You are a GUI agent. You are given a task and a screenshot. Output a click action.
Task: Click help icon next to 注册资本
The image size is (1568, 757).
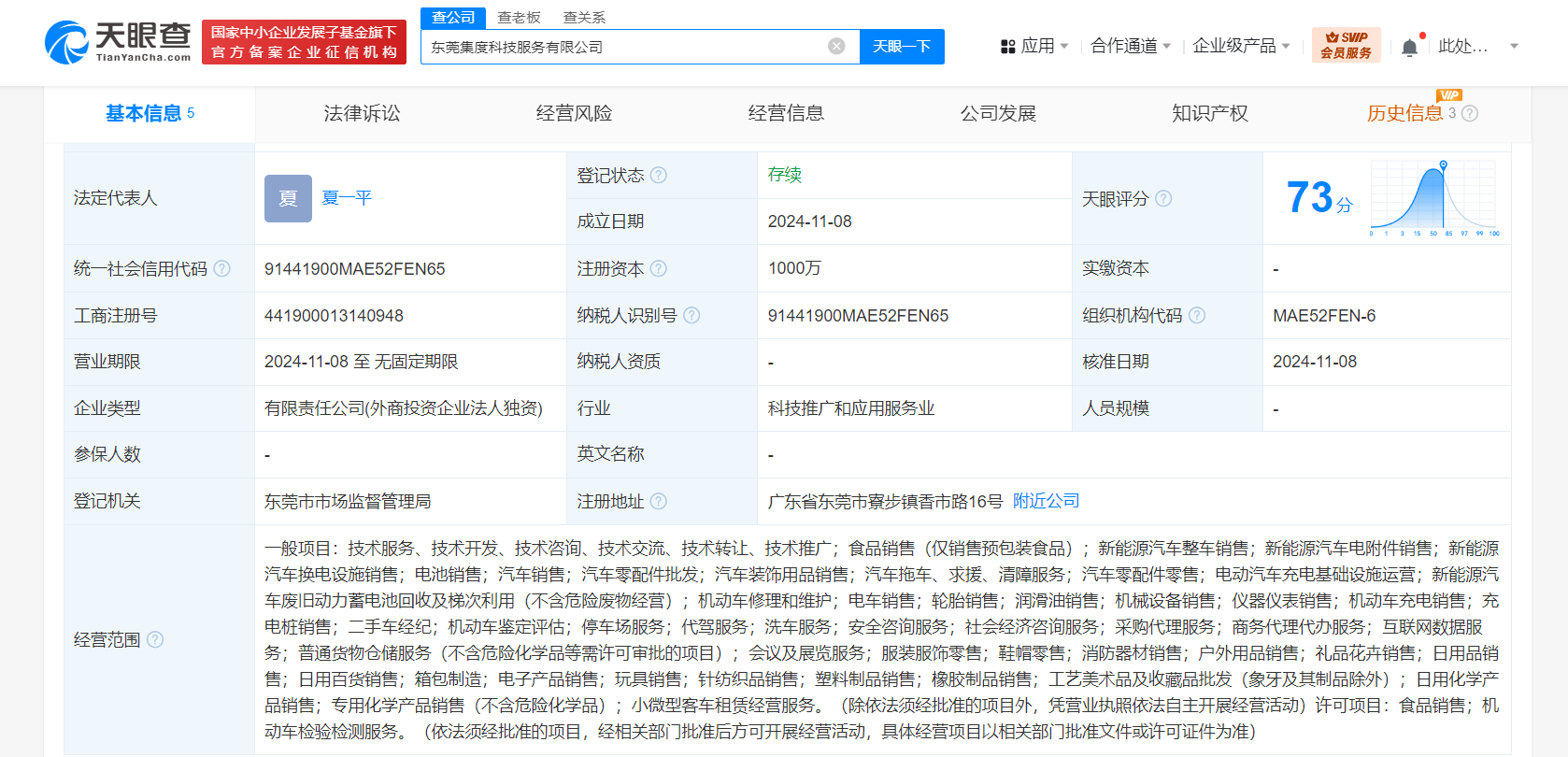coord(659,269)
